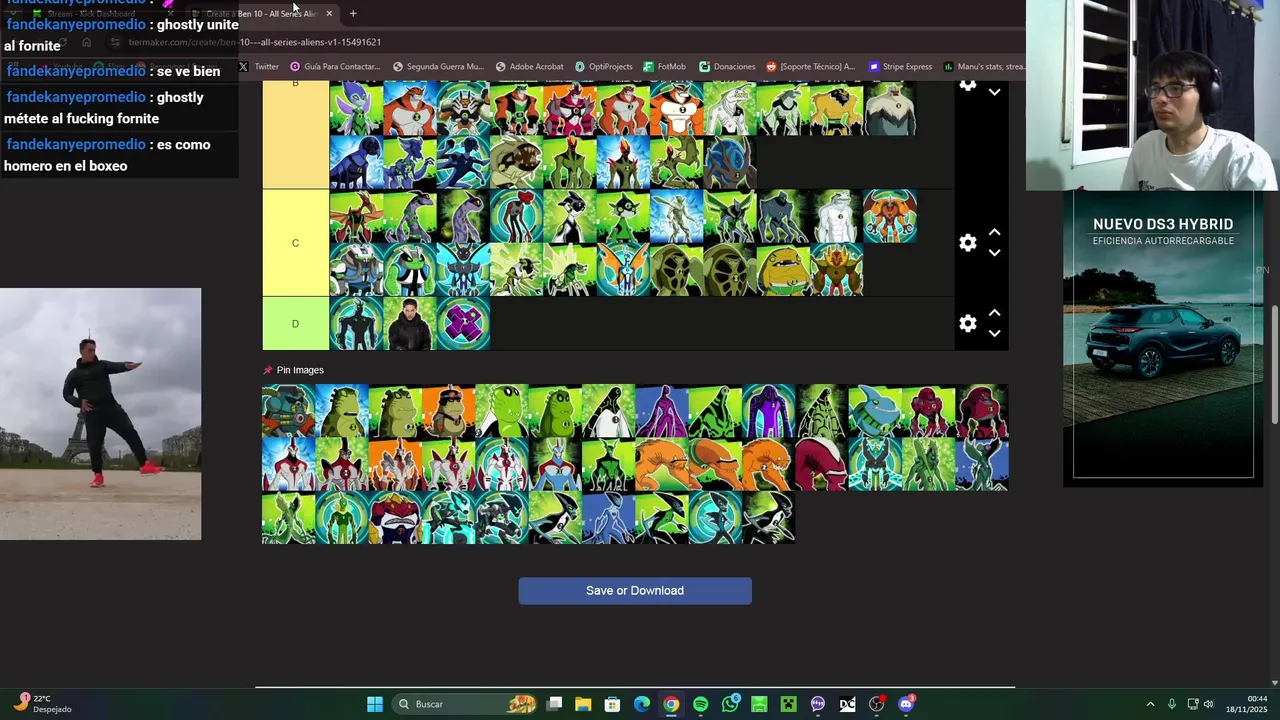
Task: Pick the orange four-armed alien ending tier C's first row
Action: [x=890, y=216]
